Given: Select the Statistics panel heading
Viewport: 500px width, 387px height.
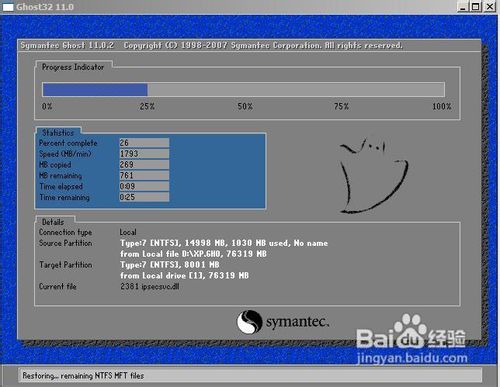Looking at the screenshot, I should click(x=58, y=132).
